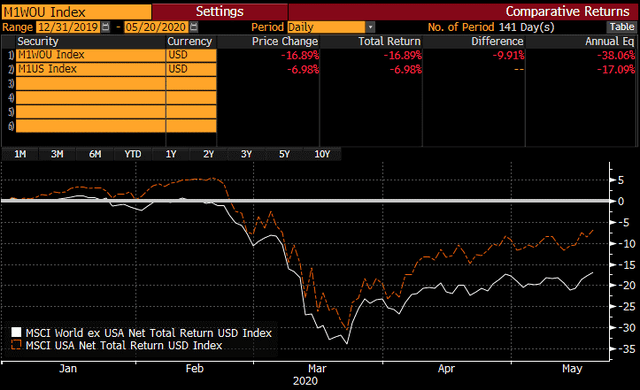
Task: Click the -6.98% total return value
Action: 405,69
